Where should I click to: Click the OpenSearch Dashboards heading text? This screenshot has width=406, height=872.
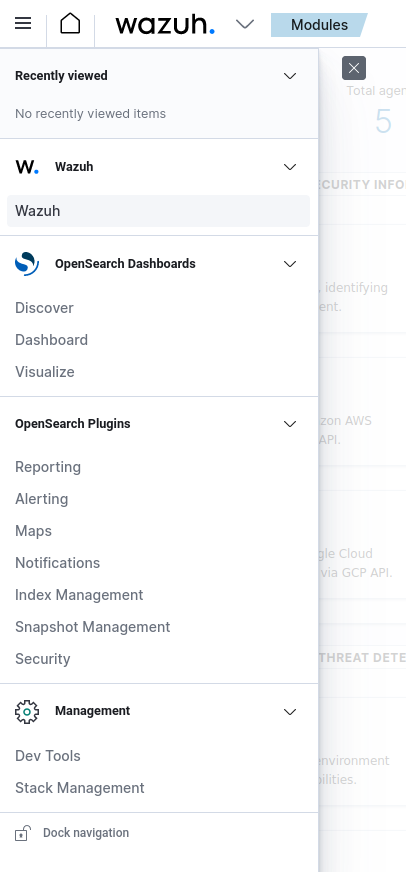click(x=125, y=264)
